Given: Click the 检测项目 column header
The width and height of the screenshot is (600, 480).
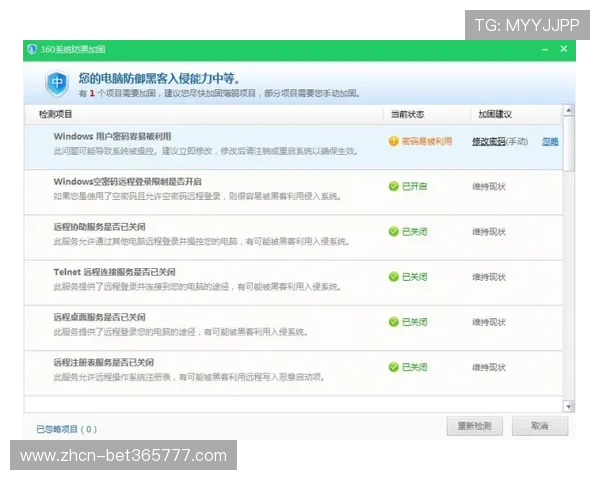Looking at the screenshot, I should coord(55,114).
